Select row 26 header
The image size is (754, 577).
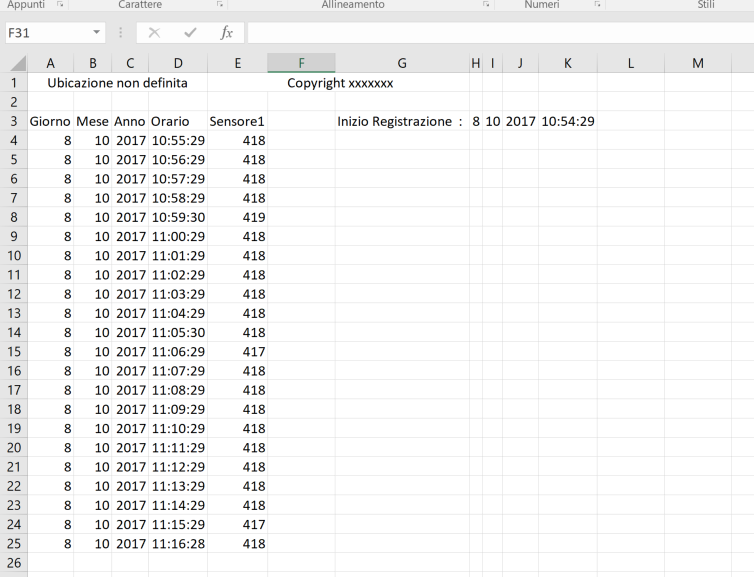tap(14, 563)
